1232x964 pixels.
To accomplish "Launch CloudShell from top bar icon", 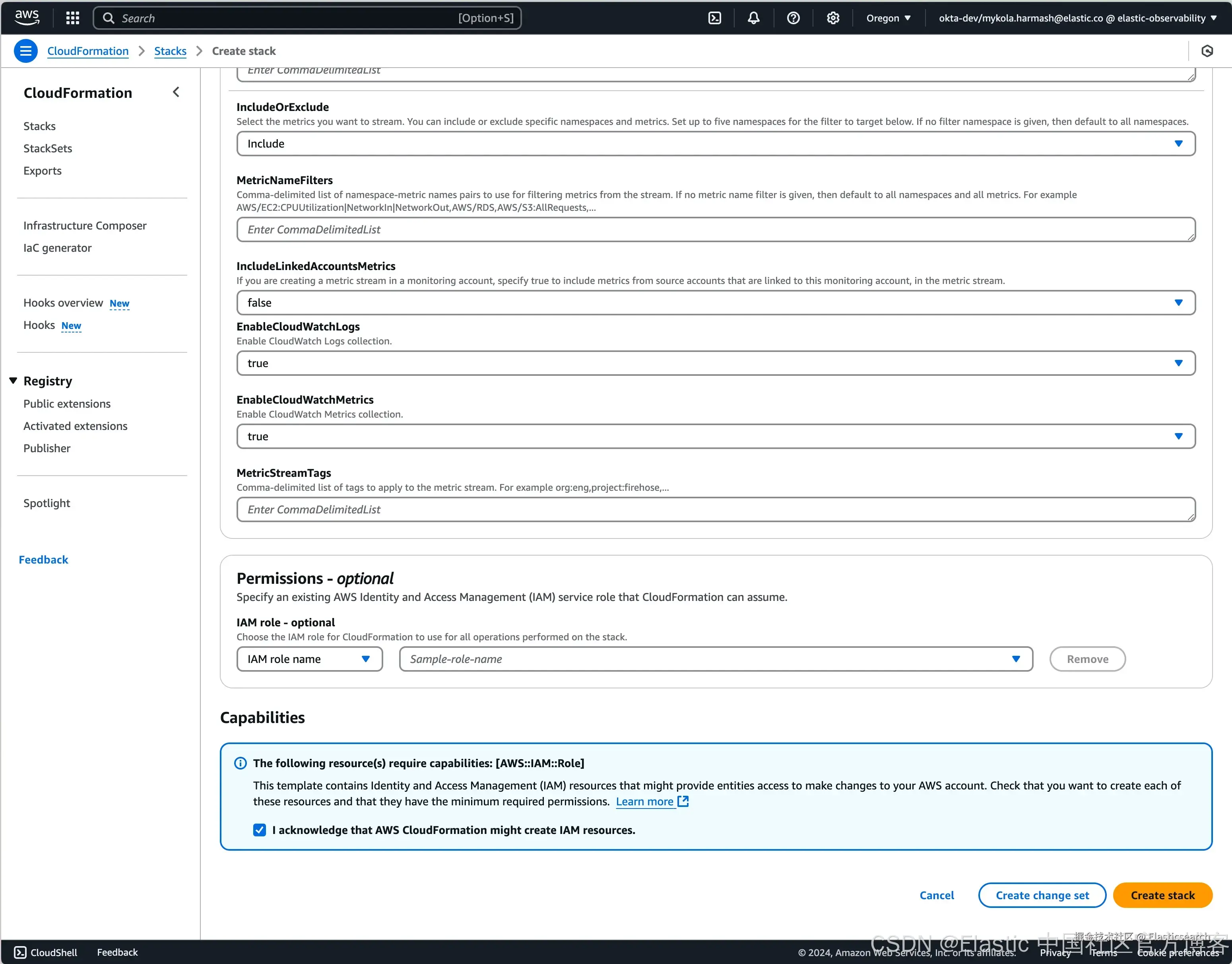I will [x=714, y=18].
